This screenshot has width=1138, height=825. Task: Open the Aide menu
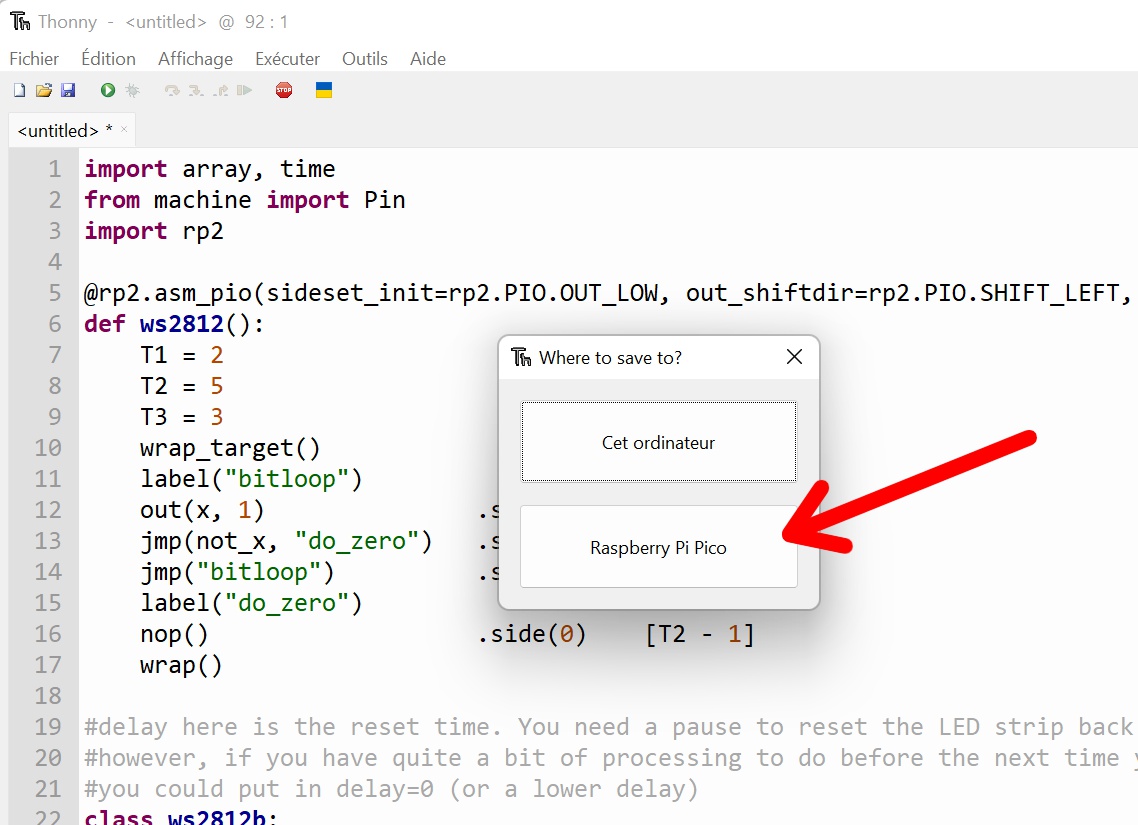[427, 59]
